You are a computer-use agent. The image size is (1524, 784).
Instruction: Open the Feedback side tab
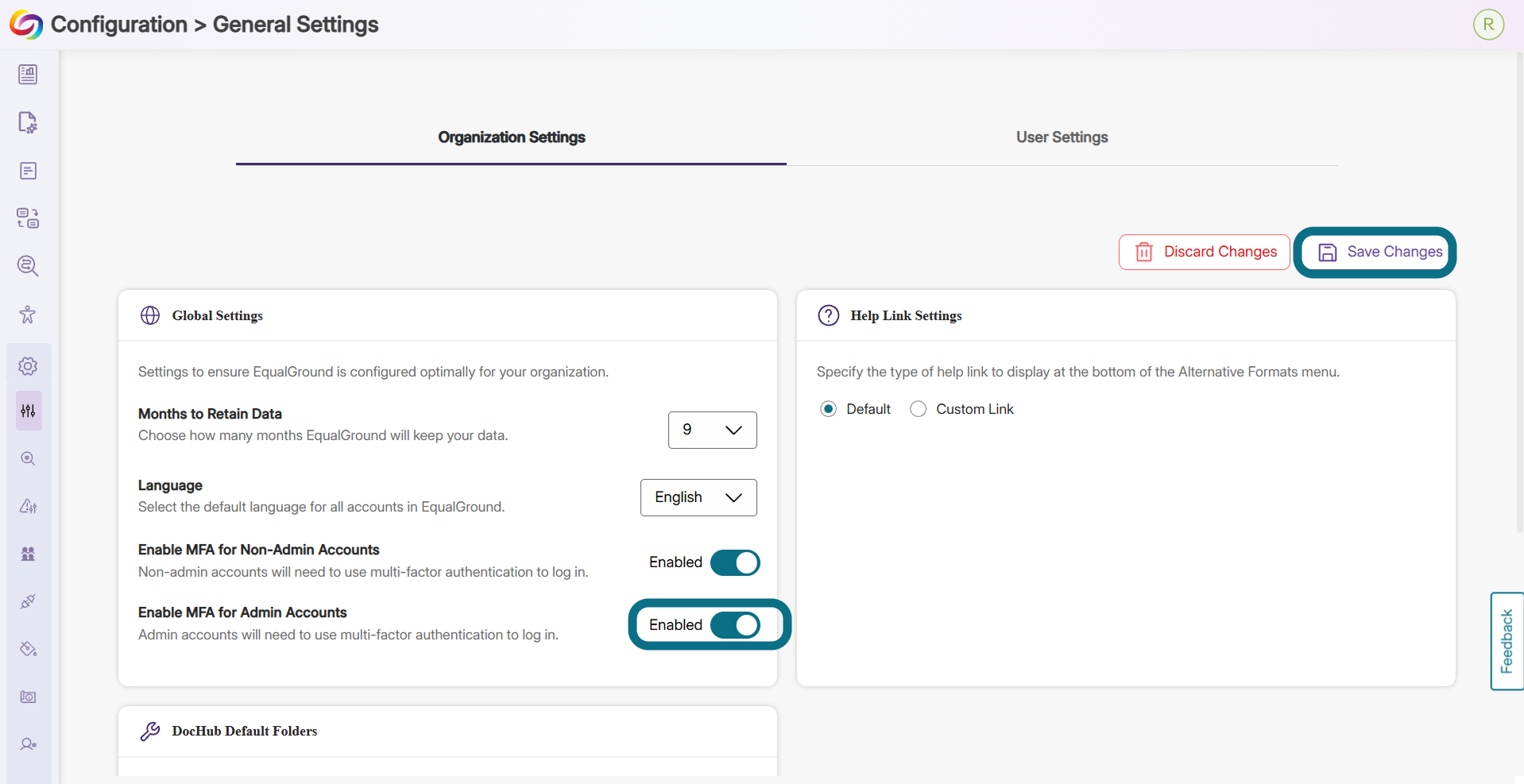[x=1507, y=641]
